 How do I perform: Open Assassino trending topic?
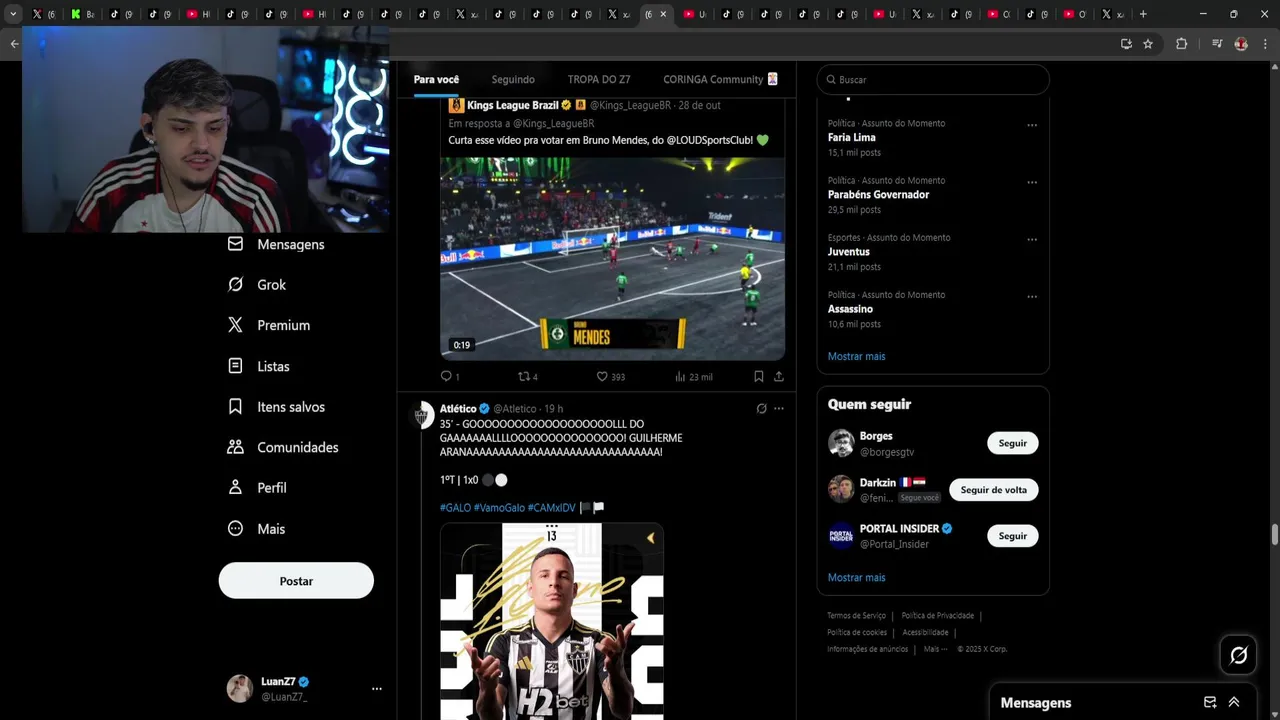click(x=850, y=309)
